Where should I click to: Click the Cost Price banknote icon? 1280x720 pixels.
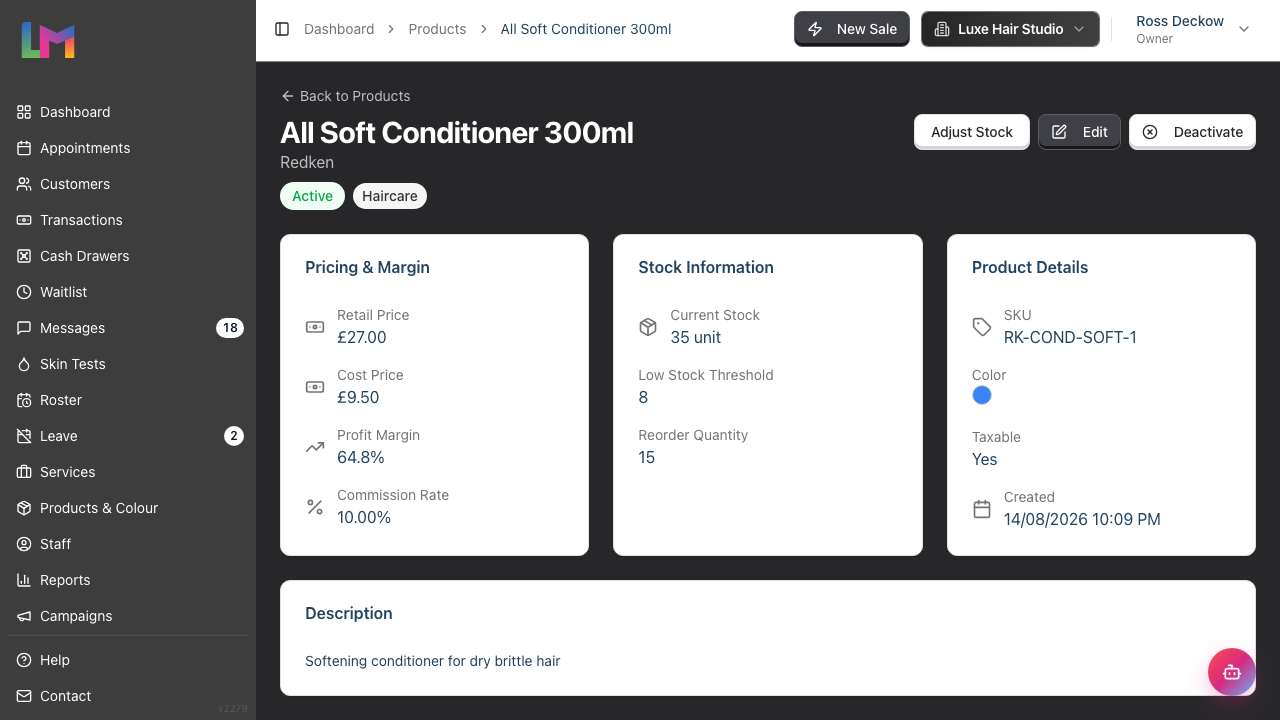315,387
